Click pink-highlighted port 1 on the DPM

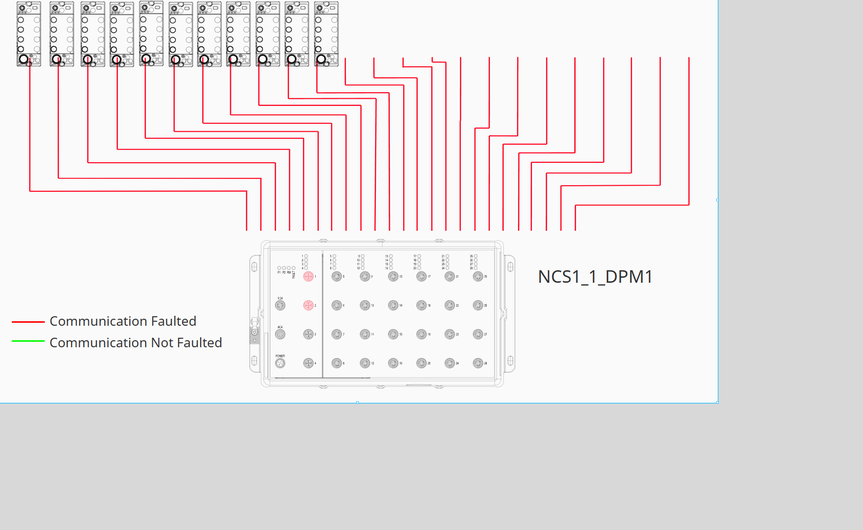pos(309,277)
